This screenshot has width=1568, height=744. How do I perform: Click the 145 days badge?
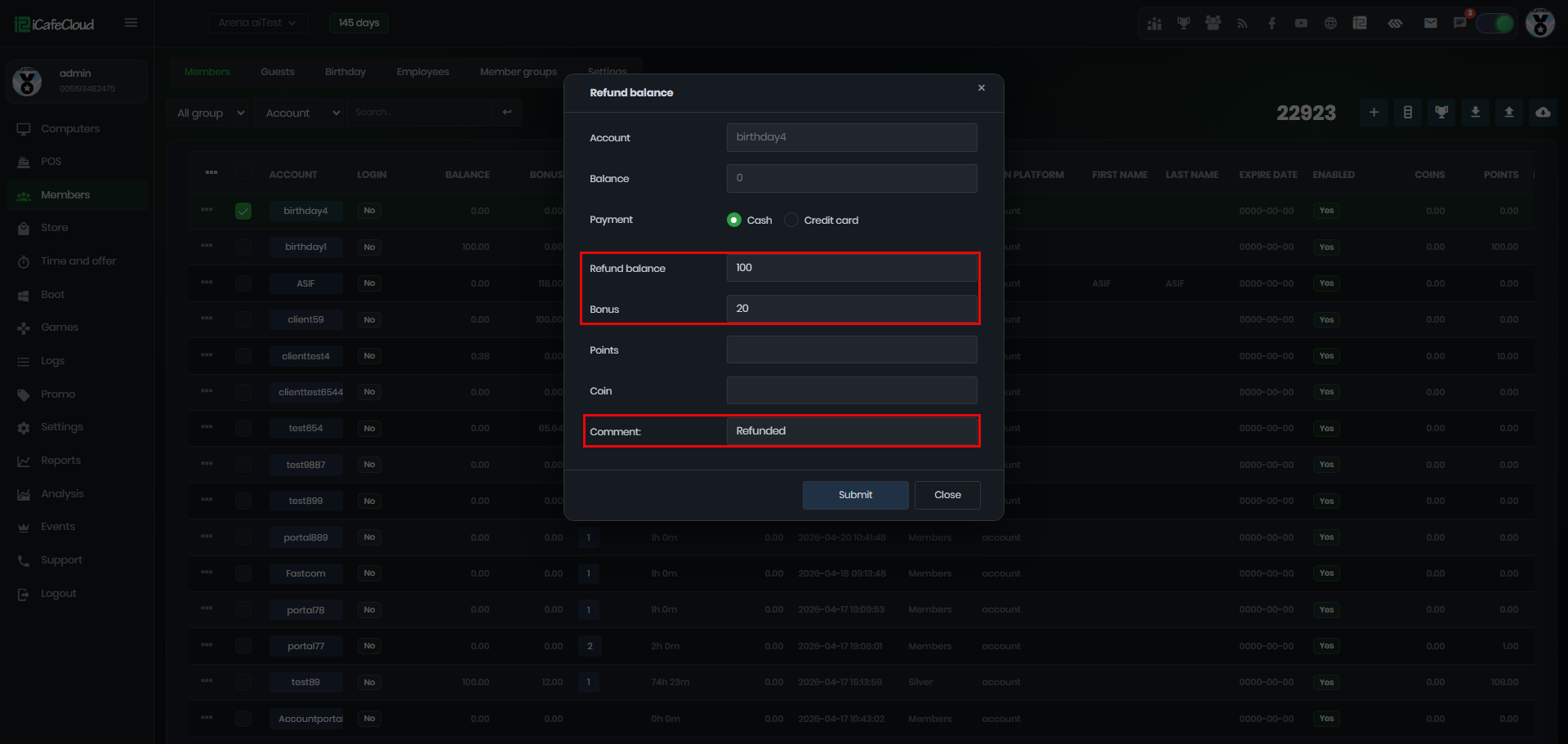pos(359,23)
